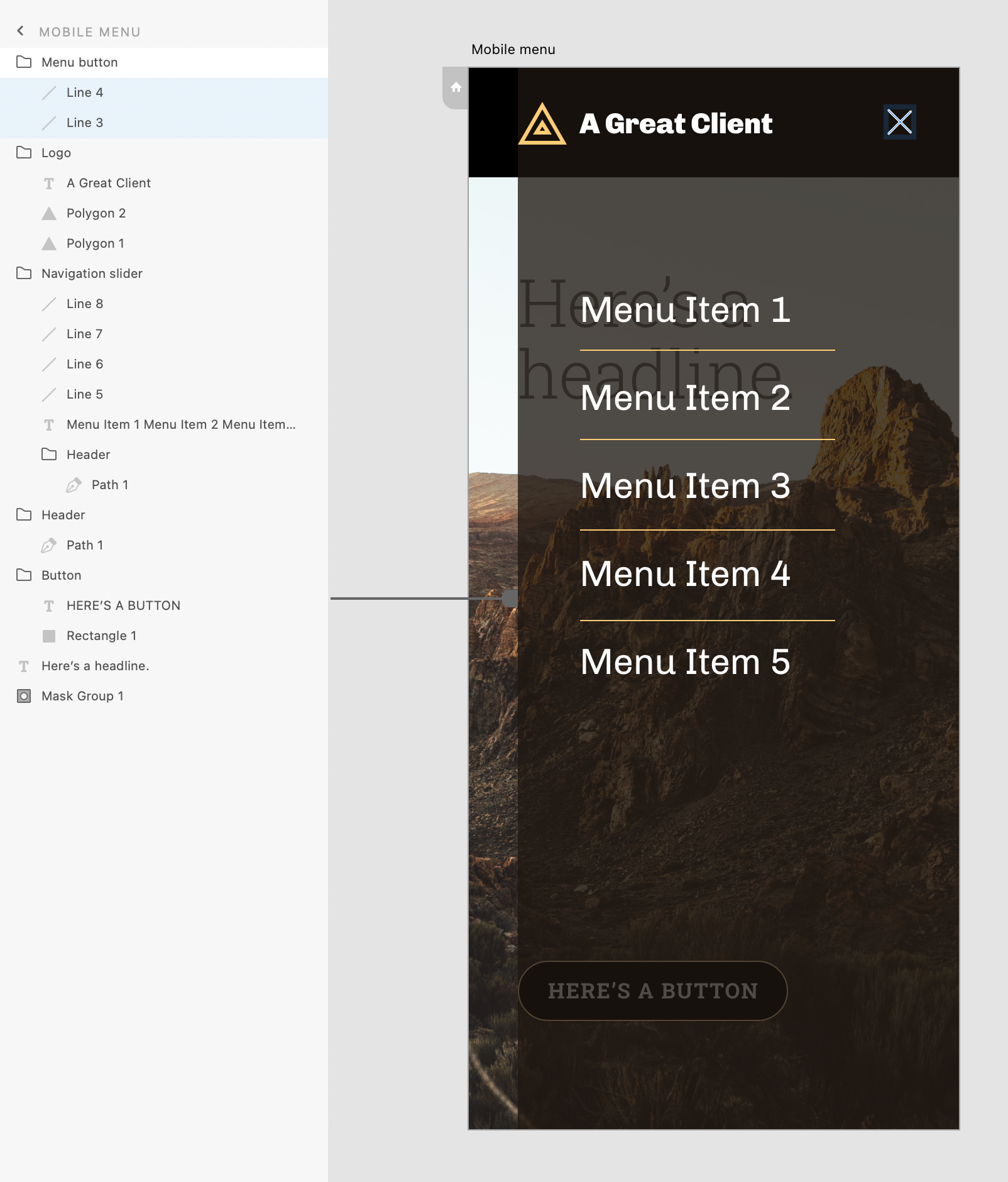Select the Line 4 layer
Screen dimensions: 1008x1182
[164, 92]
